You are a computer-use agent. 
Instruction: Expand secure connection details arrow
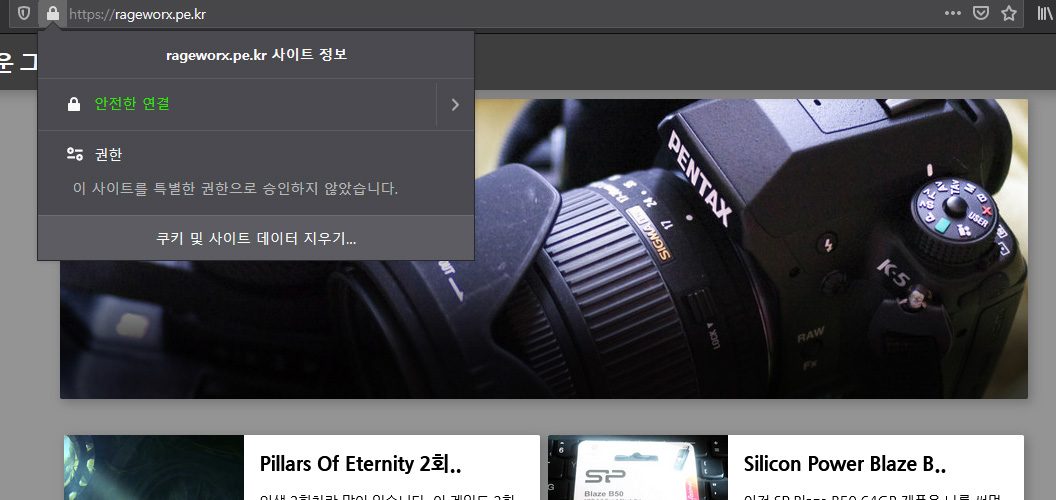(455, 104)
